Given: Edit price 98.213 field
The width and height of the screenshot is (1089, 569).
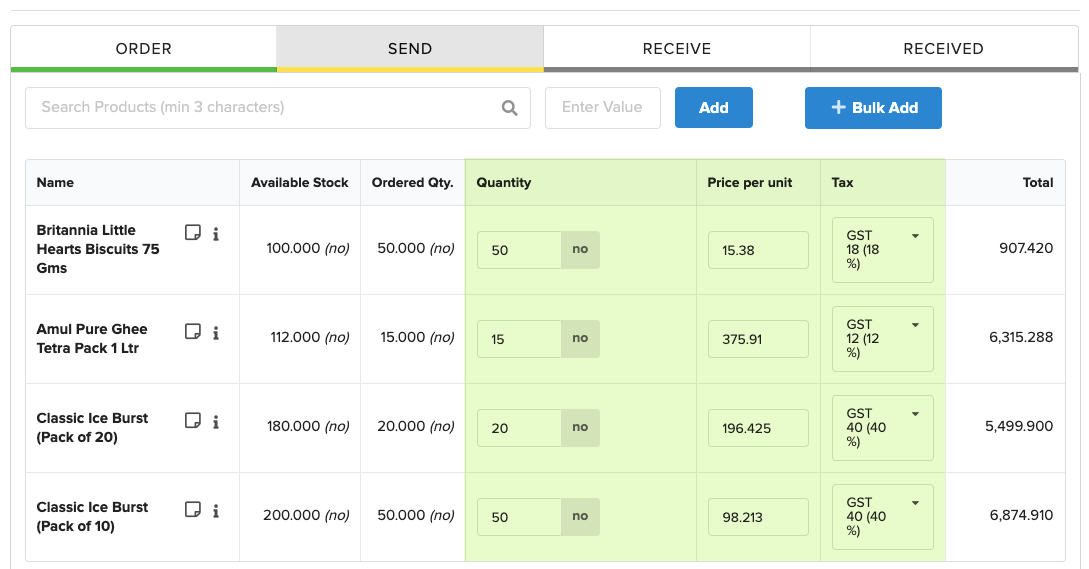Looking at the screenshot, I should point(758,517).
